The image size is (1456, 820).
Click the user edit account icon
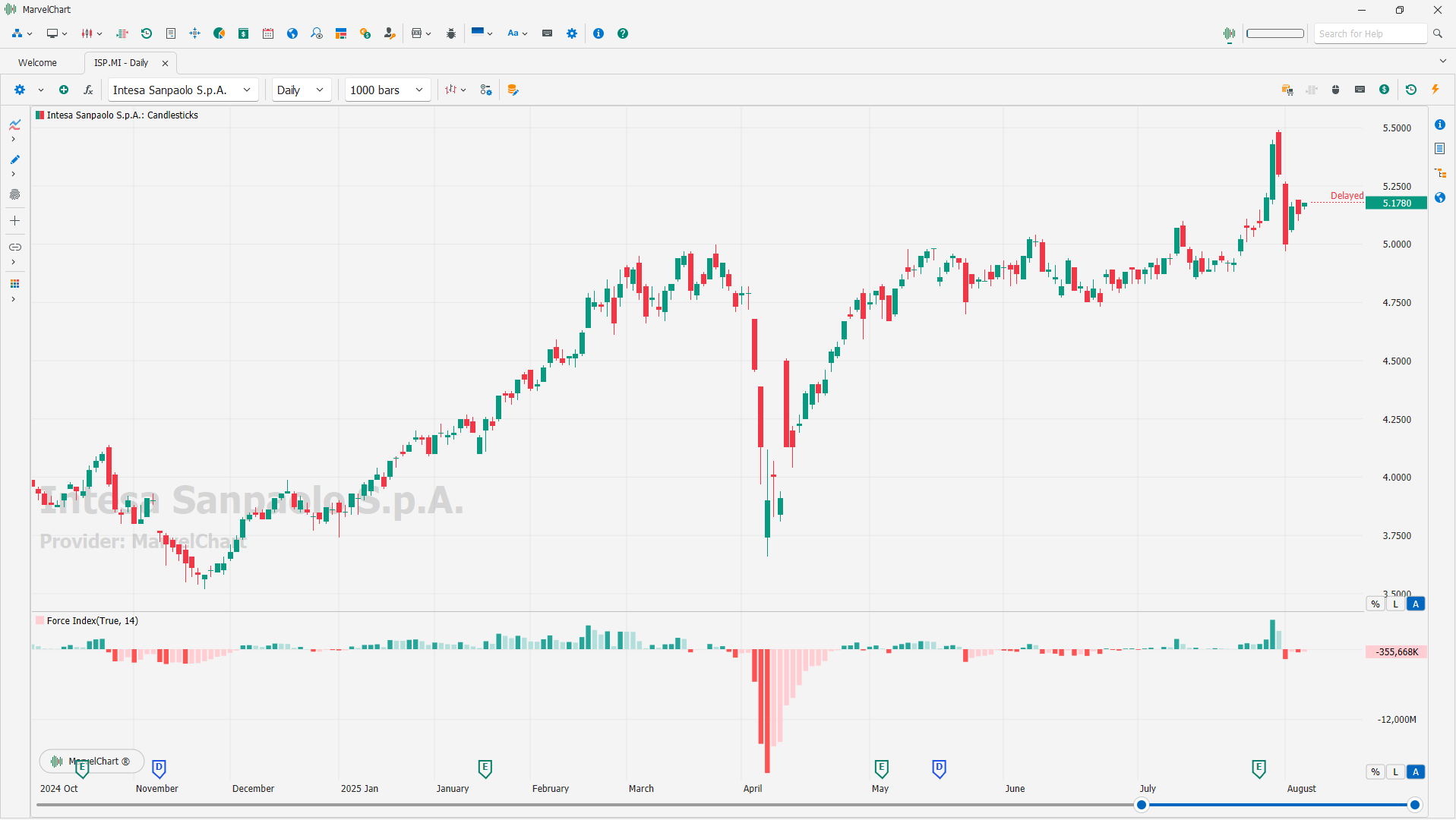click(x=390, y=33)
